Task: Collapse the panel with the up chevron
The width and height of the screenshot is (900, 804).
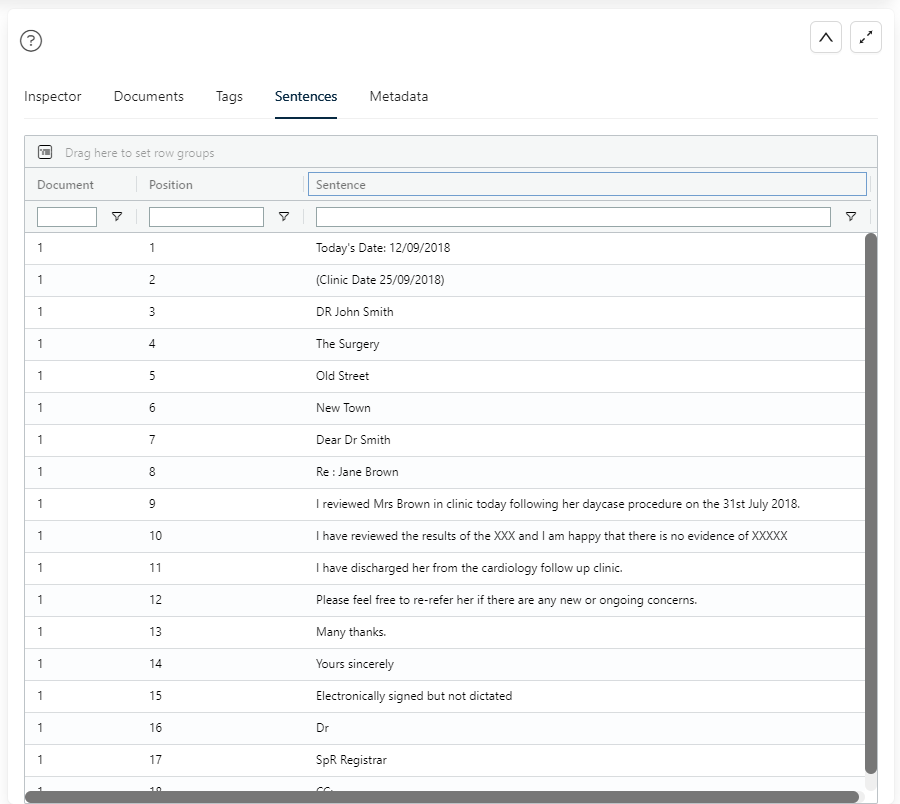Action: pyautogui.click(x=825, y=38)
